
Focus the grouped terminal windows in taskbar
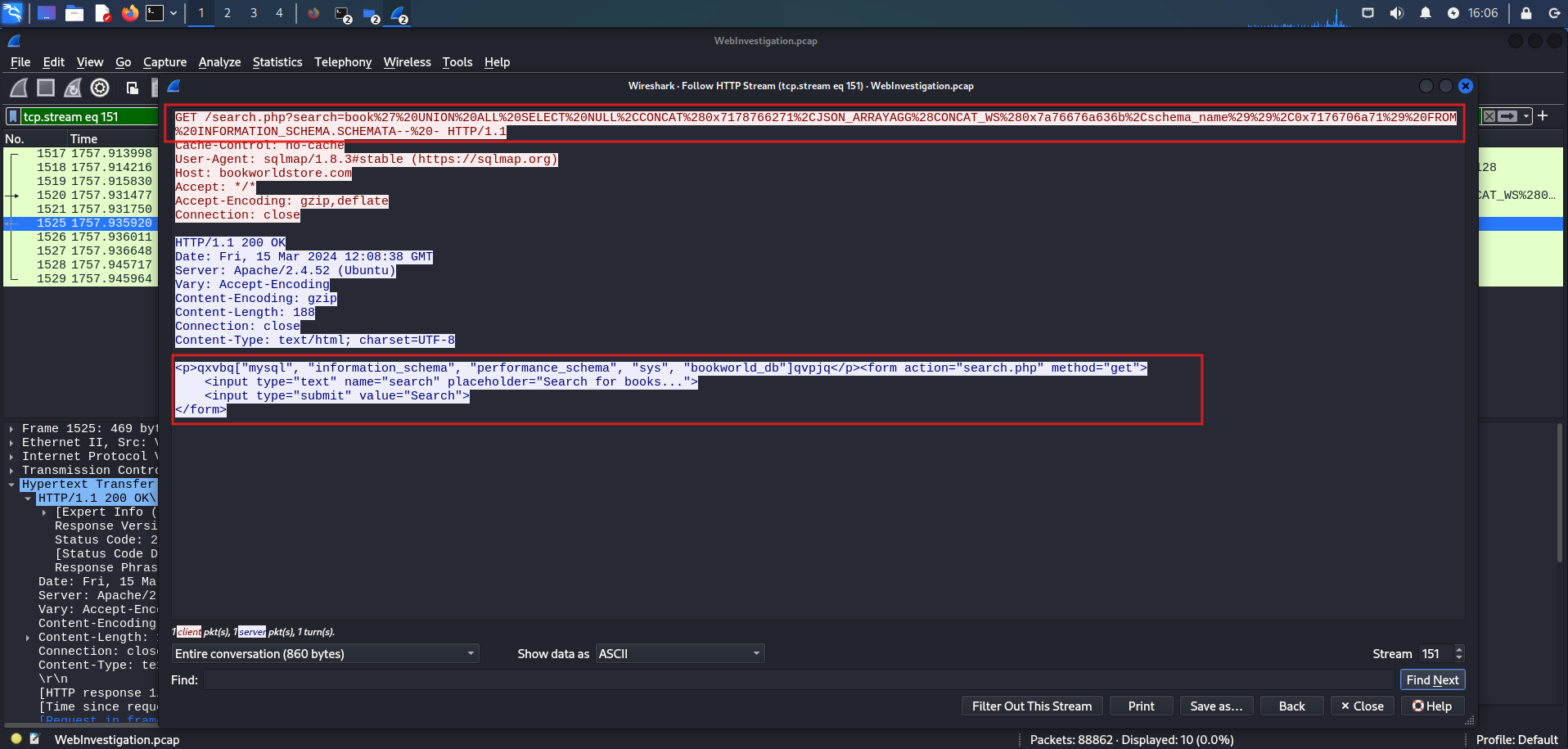(x=343, y=14)
